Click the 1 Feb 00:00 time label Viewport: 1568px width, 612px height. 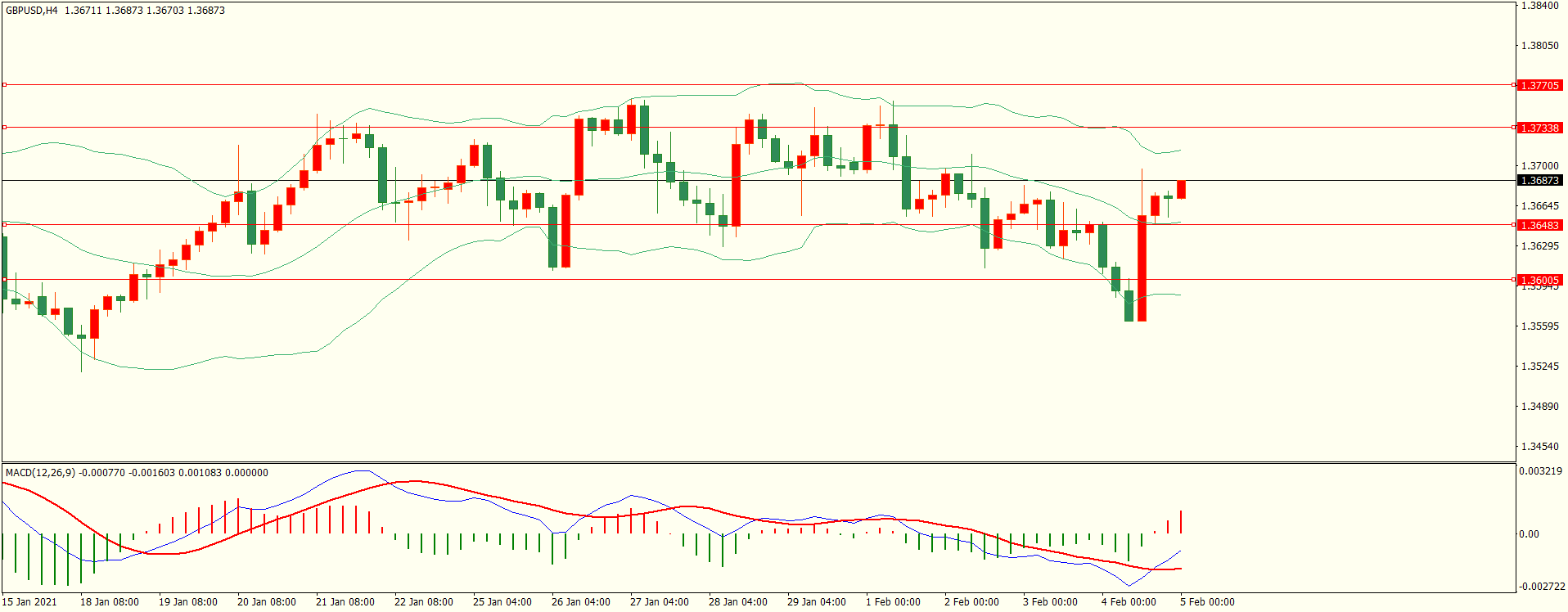click(893, 602)
